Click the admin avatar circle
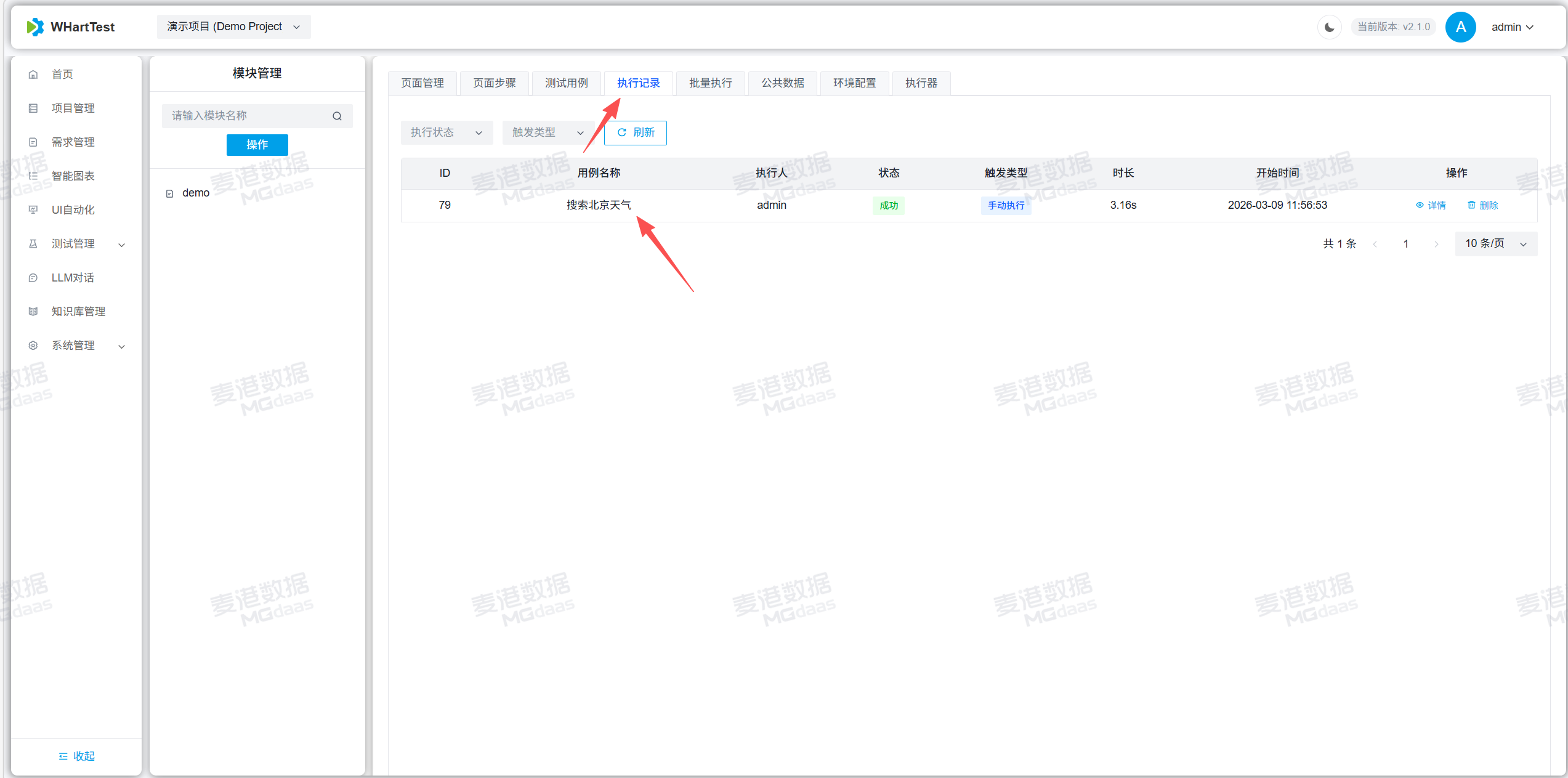The width and height of the screenshot is (1568, 778). coord(1460,27)
